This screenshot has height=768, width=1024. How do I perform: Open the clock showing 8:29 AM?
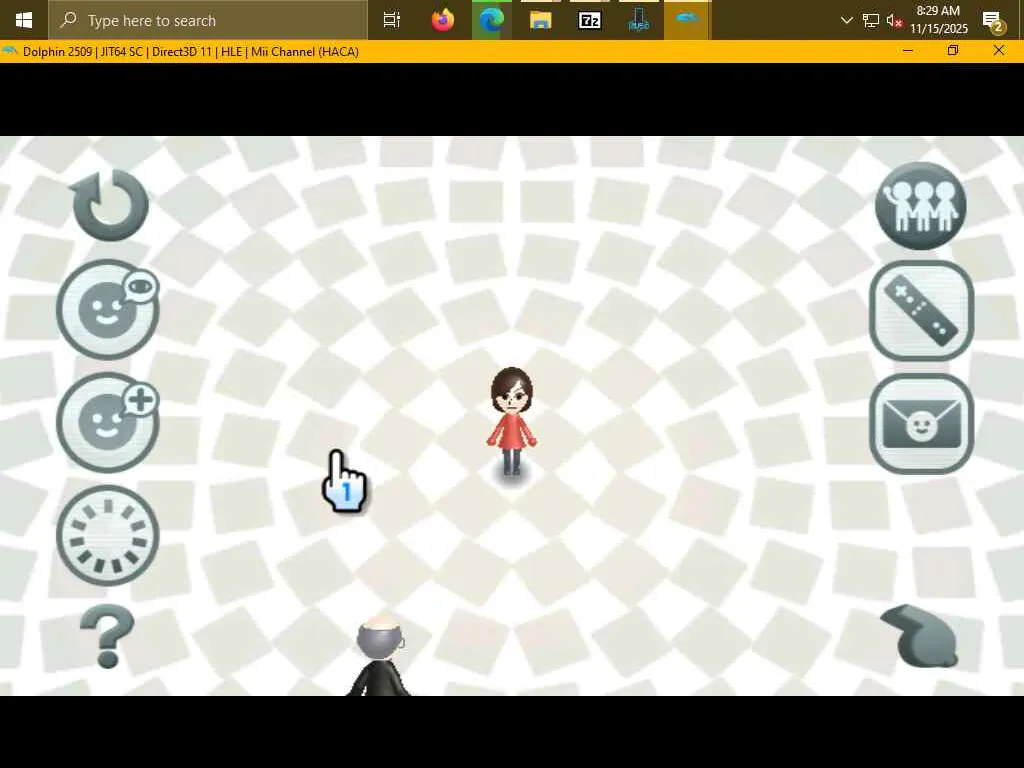click(938, 20)
